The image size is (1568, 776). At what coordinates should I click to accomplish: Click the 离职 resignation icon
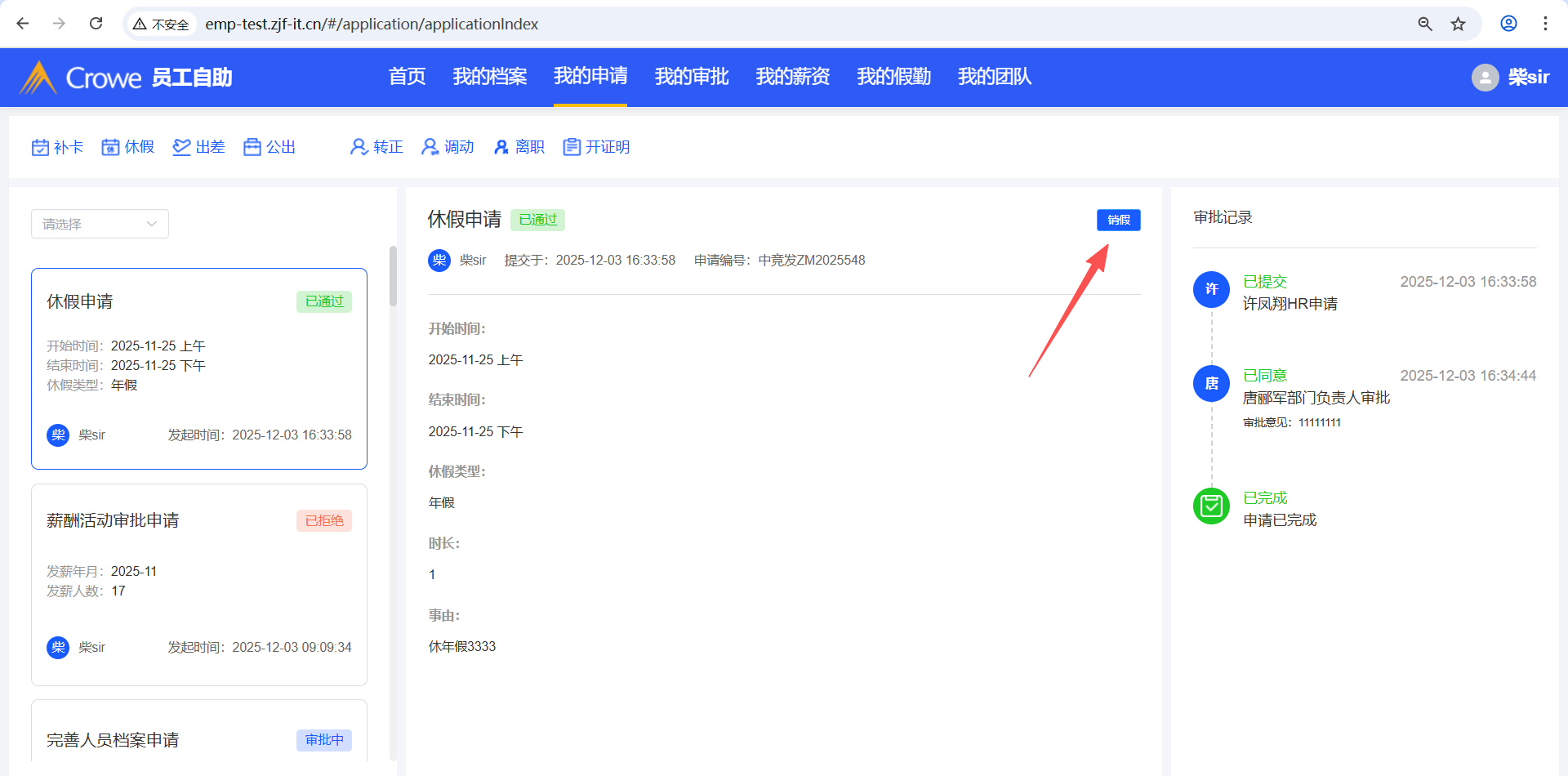(x=501, y=147)
